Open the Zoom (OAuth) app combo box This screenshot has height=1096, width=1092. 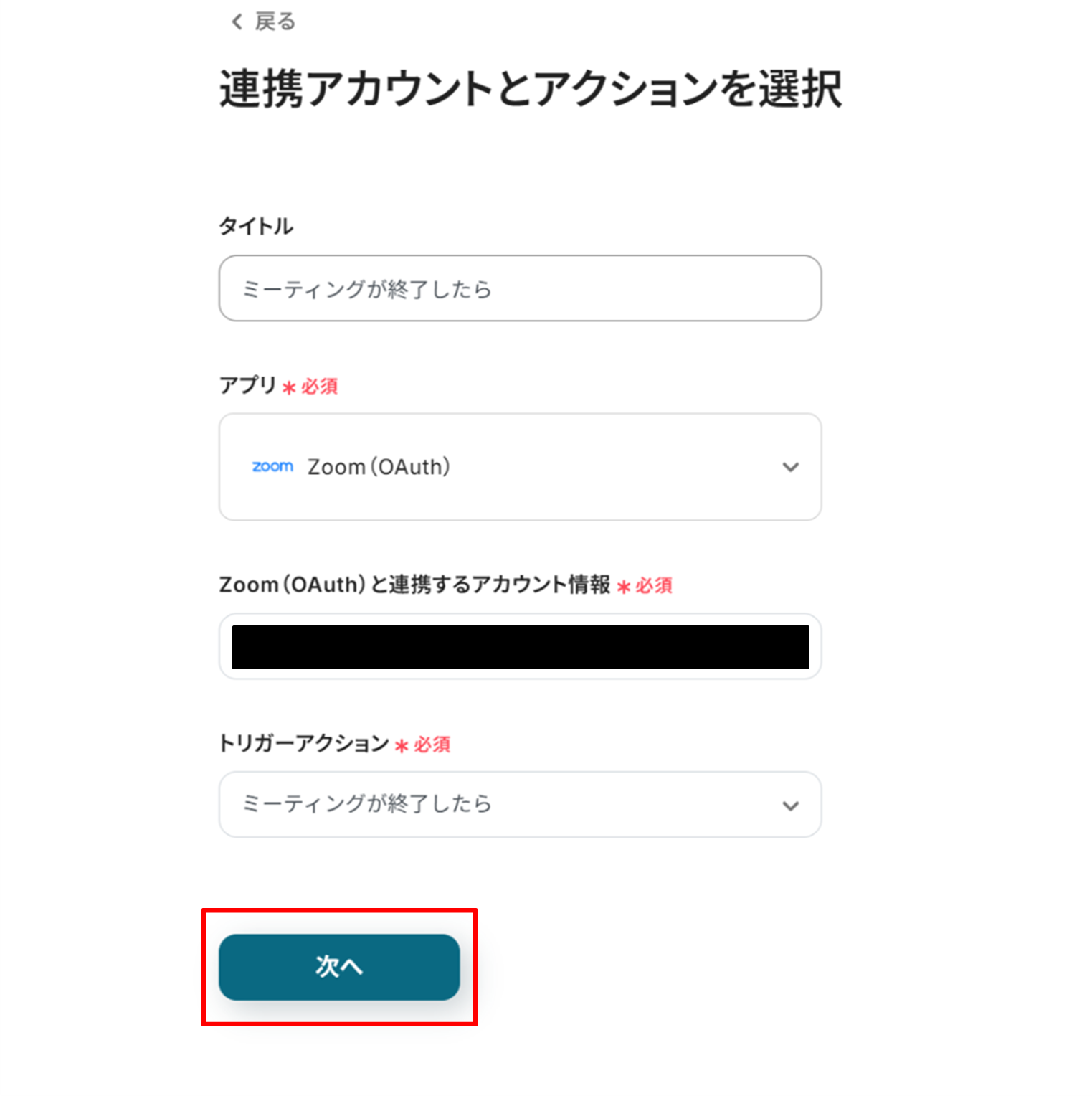click(x=520, y=467)
